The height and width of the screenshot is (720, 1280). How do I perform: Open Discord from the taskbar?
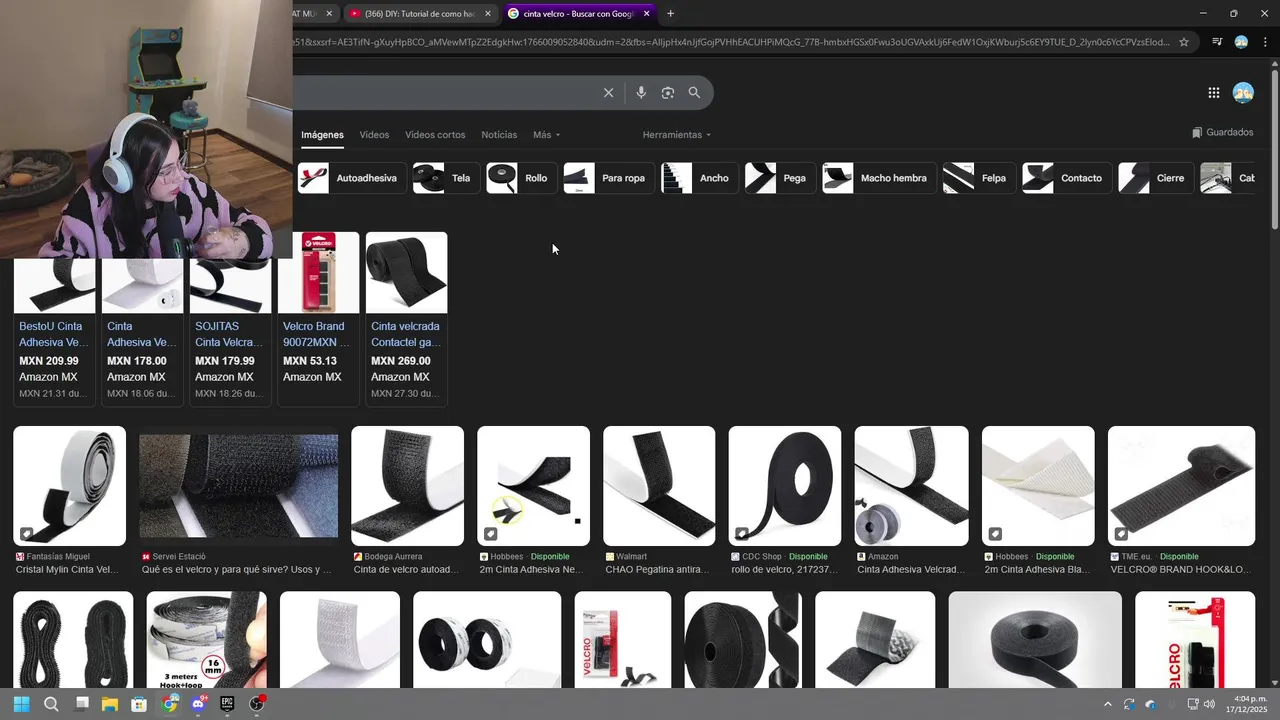199,704
